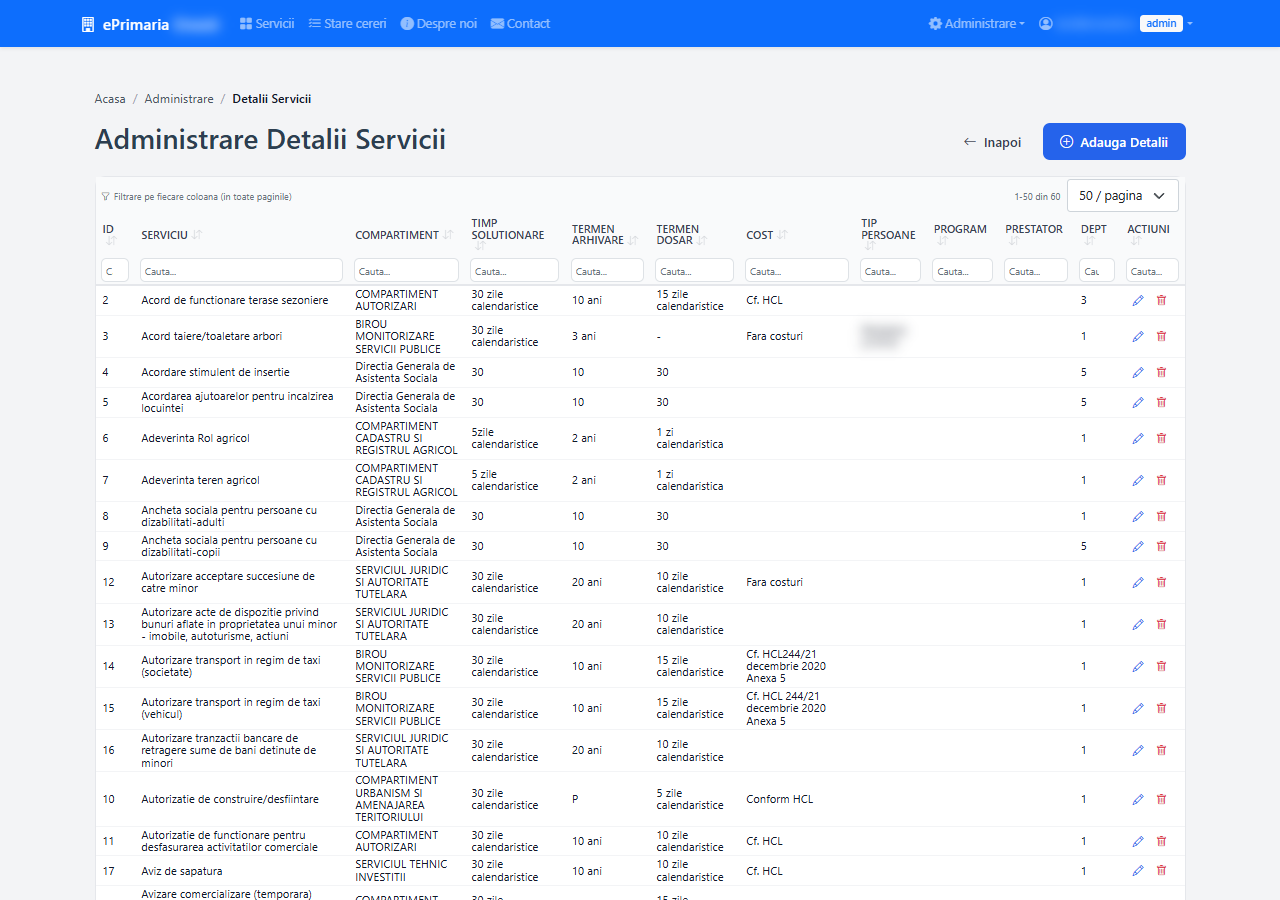
Task: Edit Acordare stimulent de insertie details
Action: (1138, 372)
